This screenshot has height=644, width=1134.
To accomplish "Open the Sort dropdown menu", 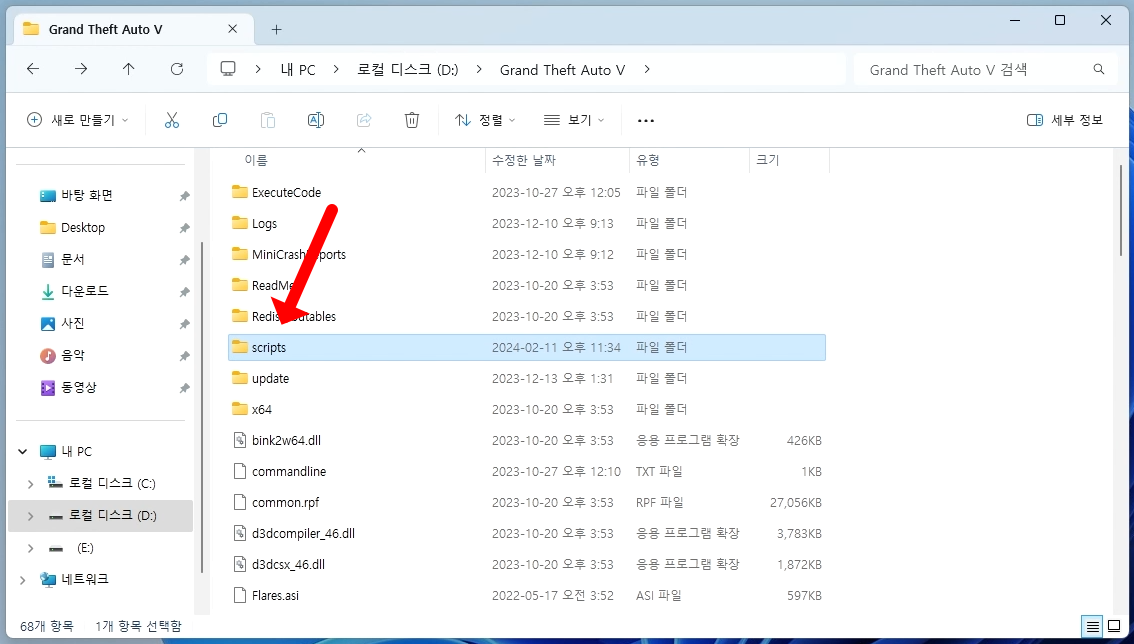I will 485,120.
